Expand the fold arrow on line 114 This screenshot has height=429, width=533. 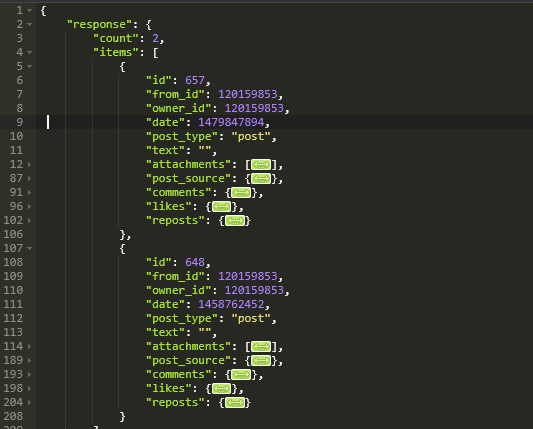point(30,346)
